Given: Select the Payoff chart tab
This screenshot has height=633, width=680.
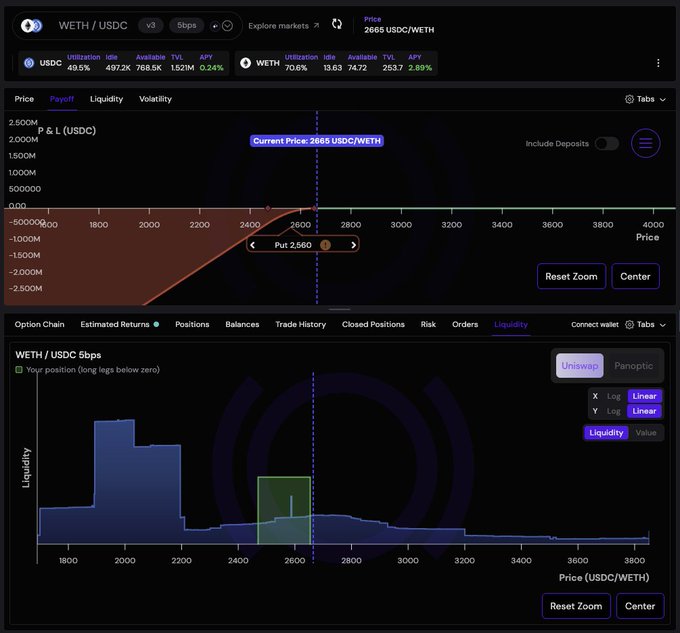Looking at the screenshot, I should click(62, 99).
